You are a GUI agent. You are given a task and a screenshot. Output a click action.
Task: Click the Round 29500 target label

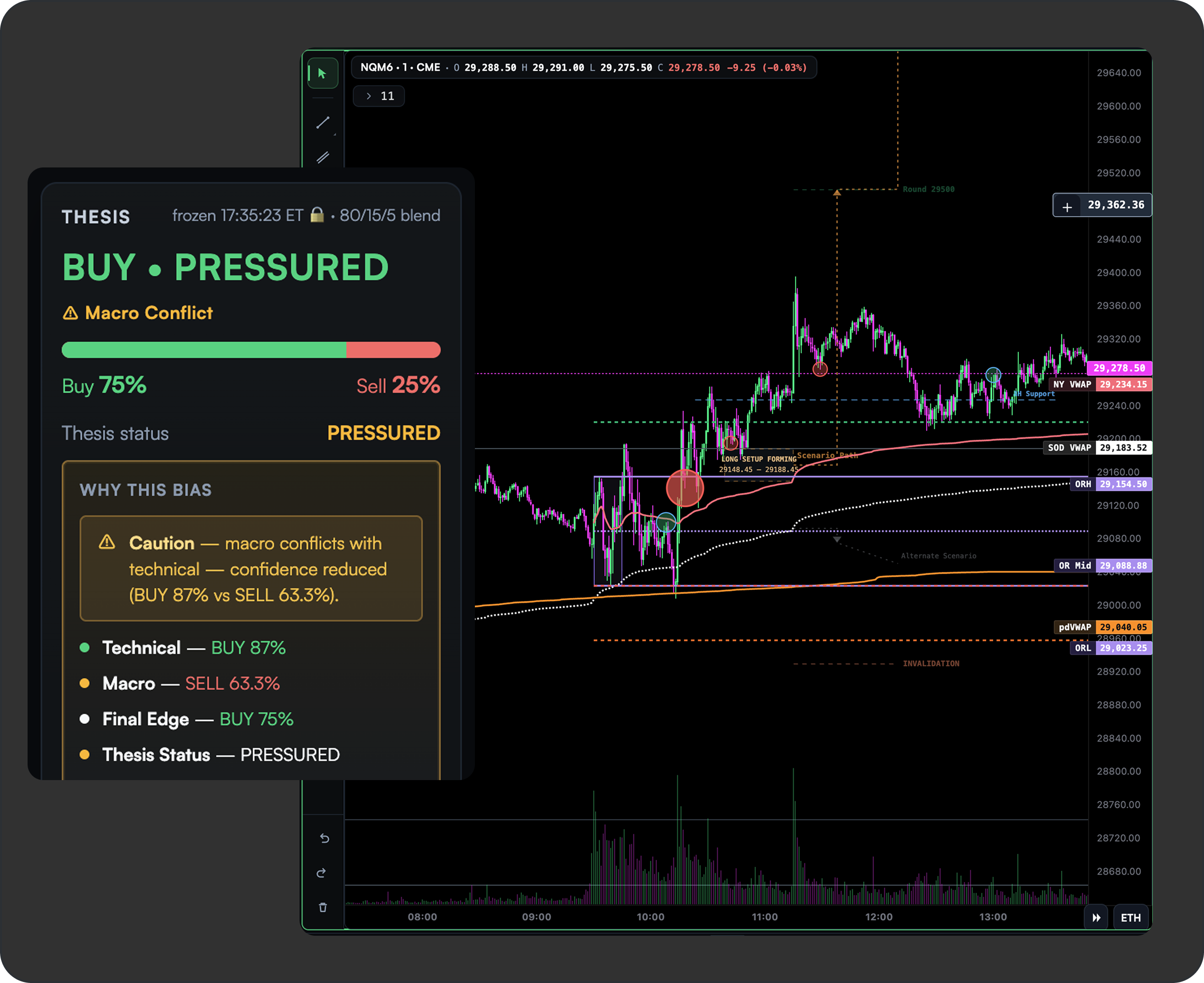(x=929, y=189)
